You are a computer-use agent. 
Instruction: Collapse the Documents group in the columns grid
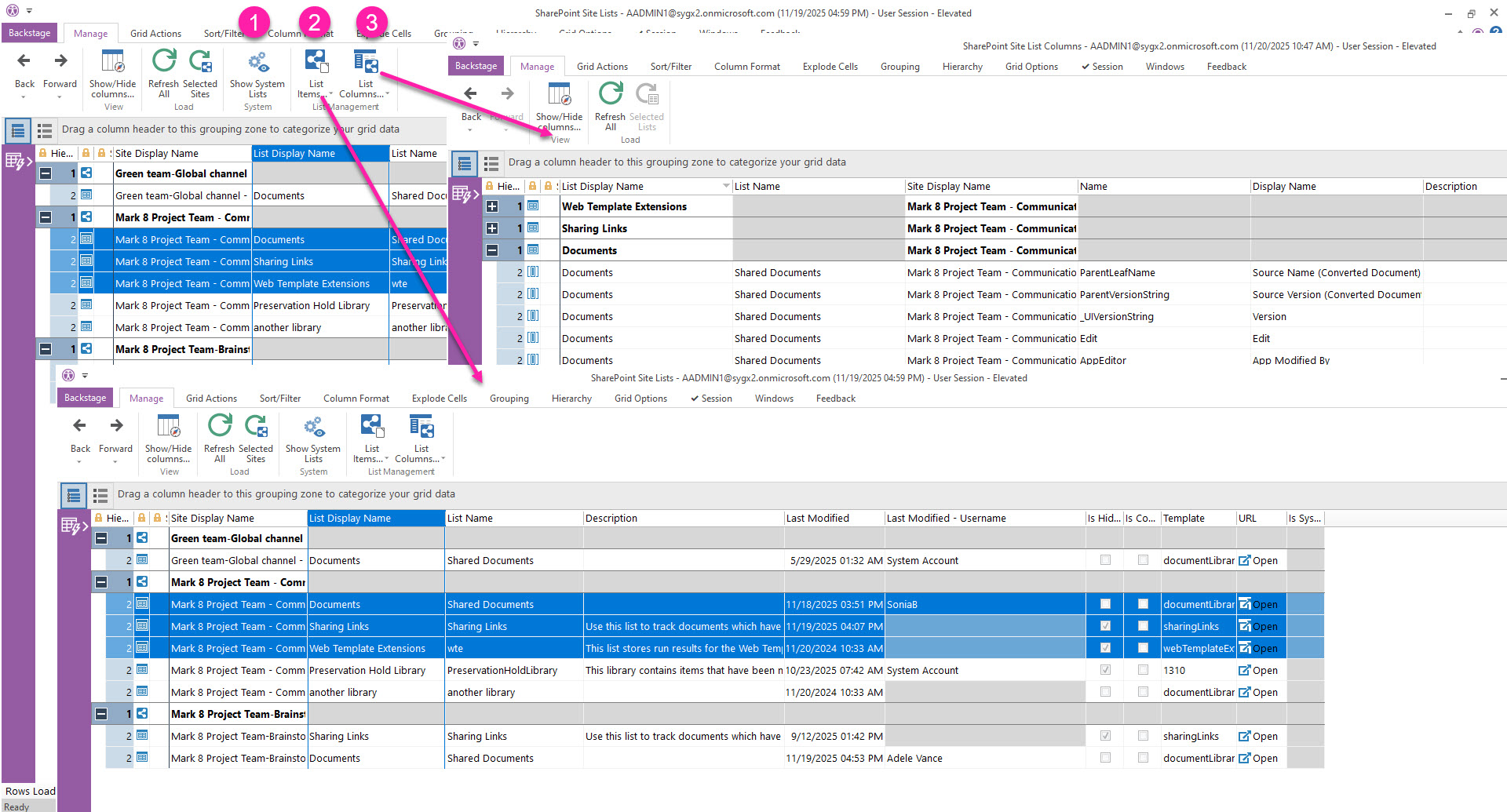492,250
